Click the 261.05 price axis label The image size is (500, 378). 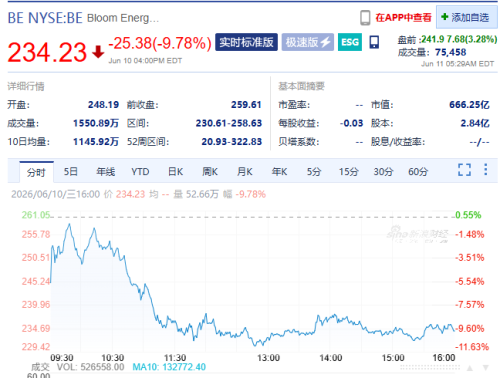click(36, 215)
